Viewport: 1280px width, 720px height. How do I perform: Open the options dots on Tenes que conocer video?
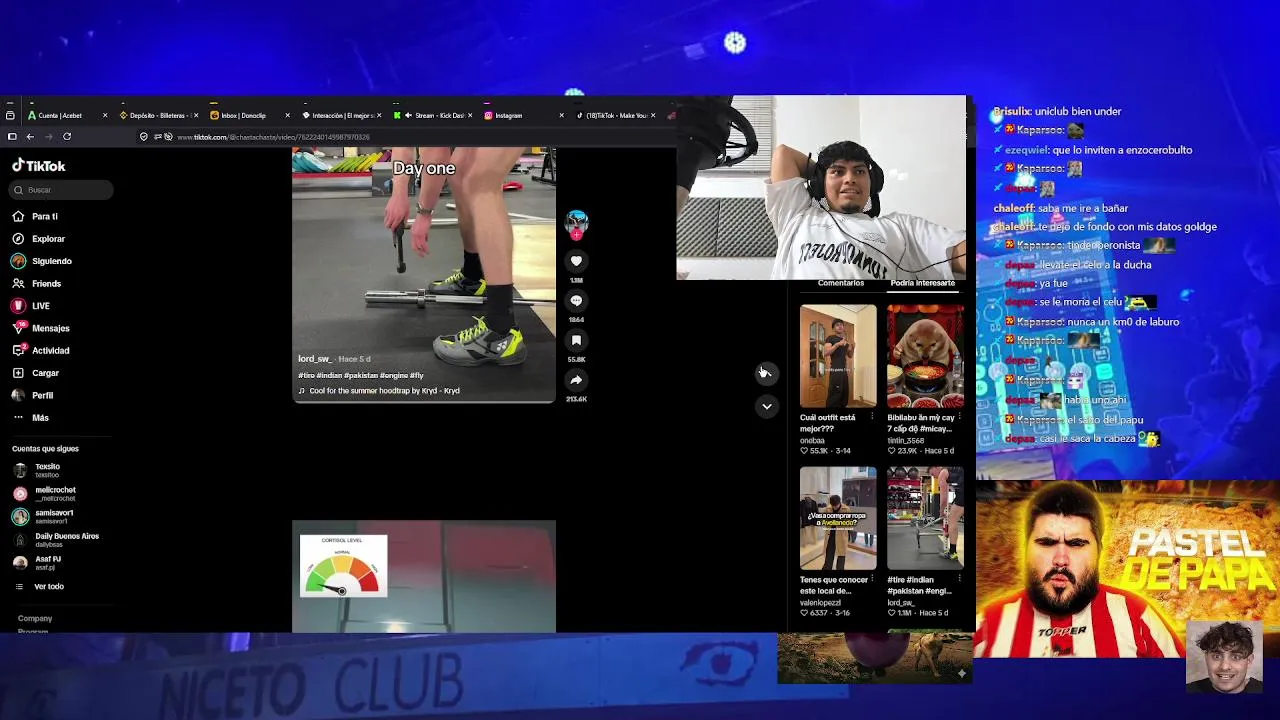coord(871,580)
